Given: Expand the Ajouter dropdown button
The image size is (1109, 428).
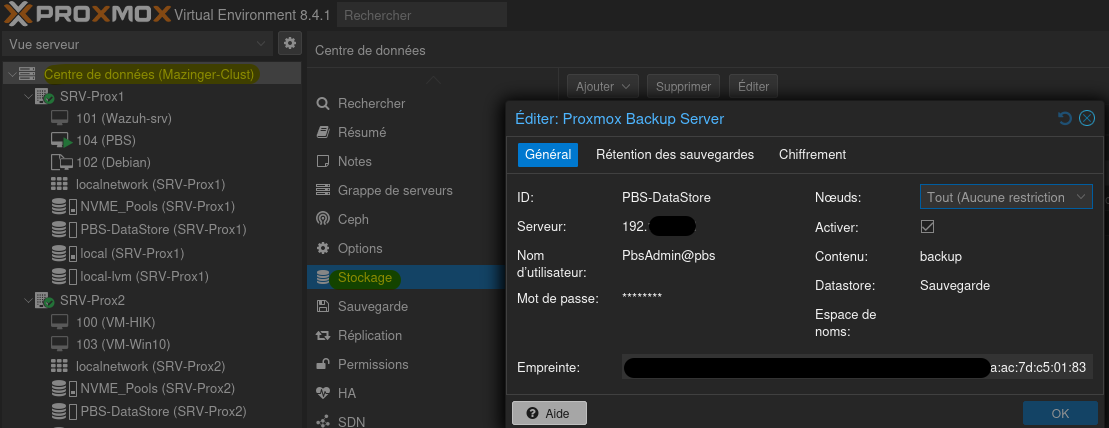Looking at the screenshot, I should coord(602,87).
